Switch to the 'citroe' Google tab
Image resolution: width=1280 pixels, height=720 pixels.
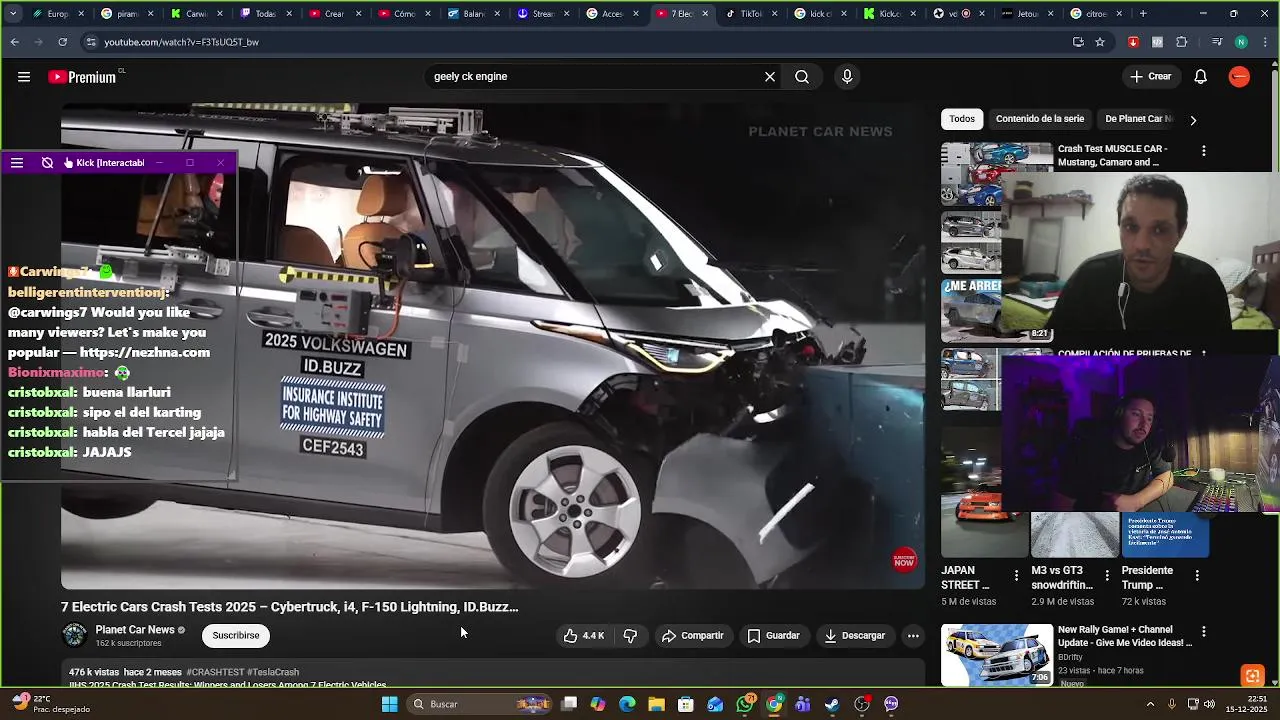click(x=1095, y=14)
